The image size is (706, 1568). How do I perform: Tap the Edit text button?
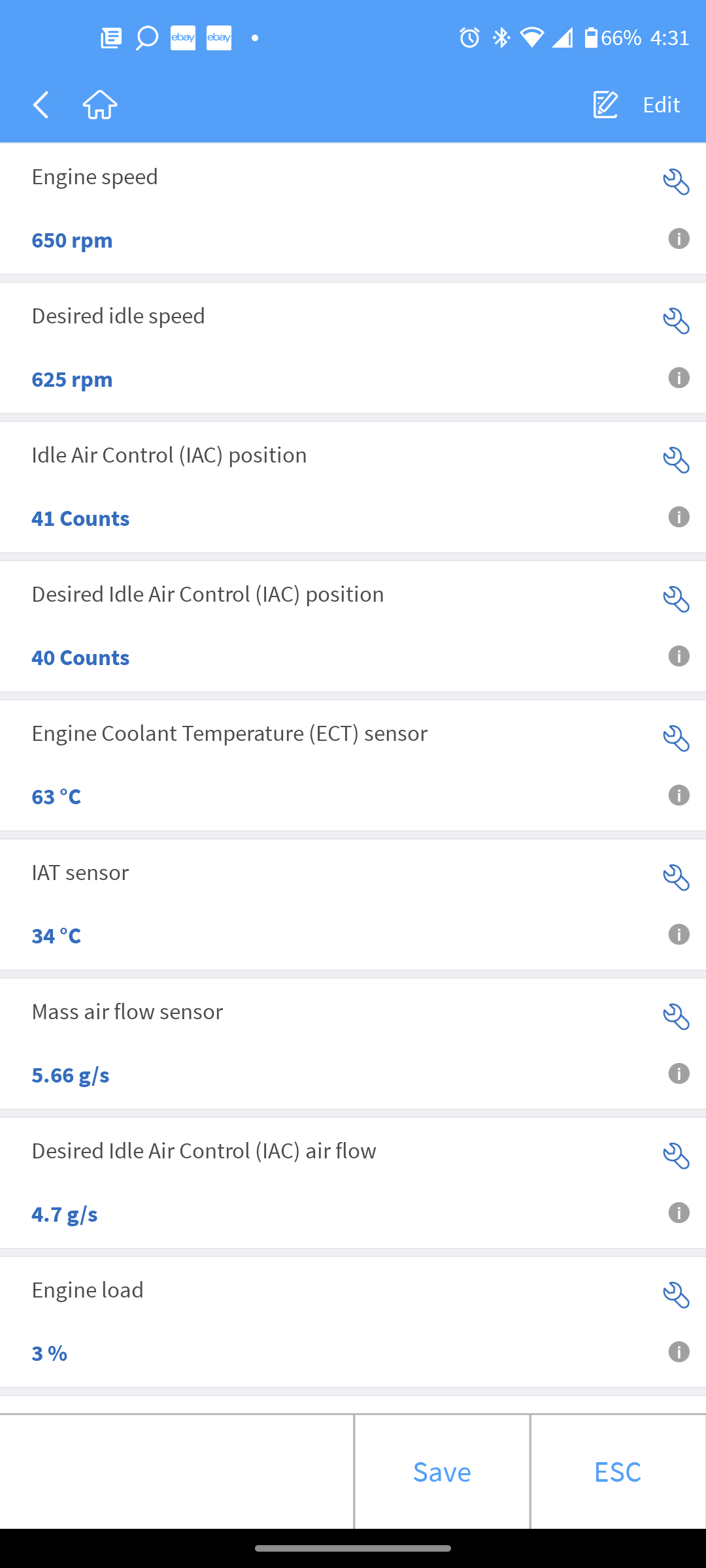(661, 105)
